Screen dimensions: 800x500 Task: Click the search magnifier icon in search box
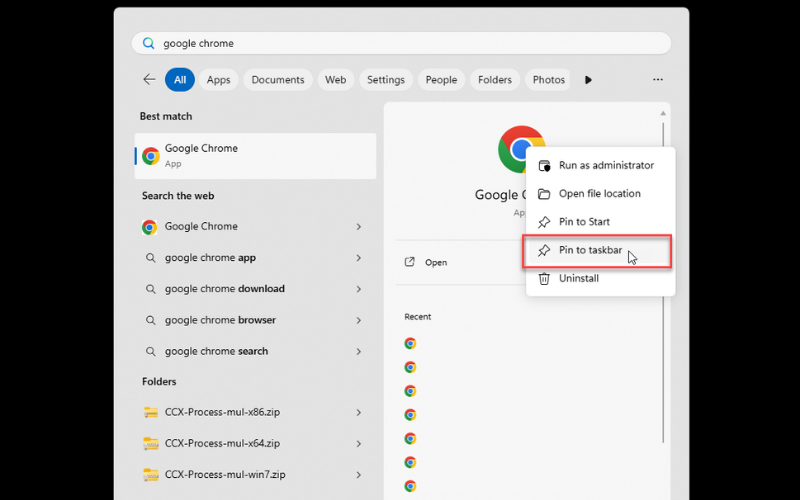click(148, 43)
